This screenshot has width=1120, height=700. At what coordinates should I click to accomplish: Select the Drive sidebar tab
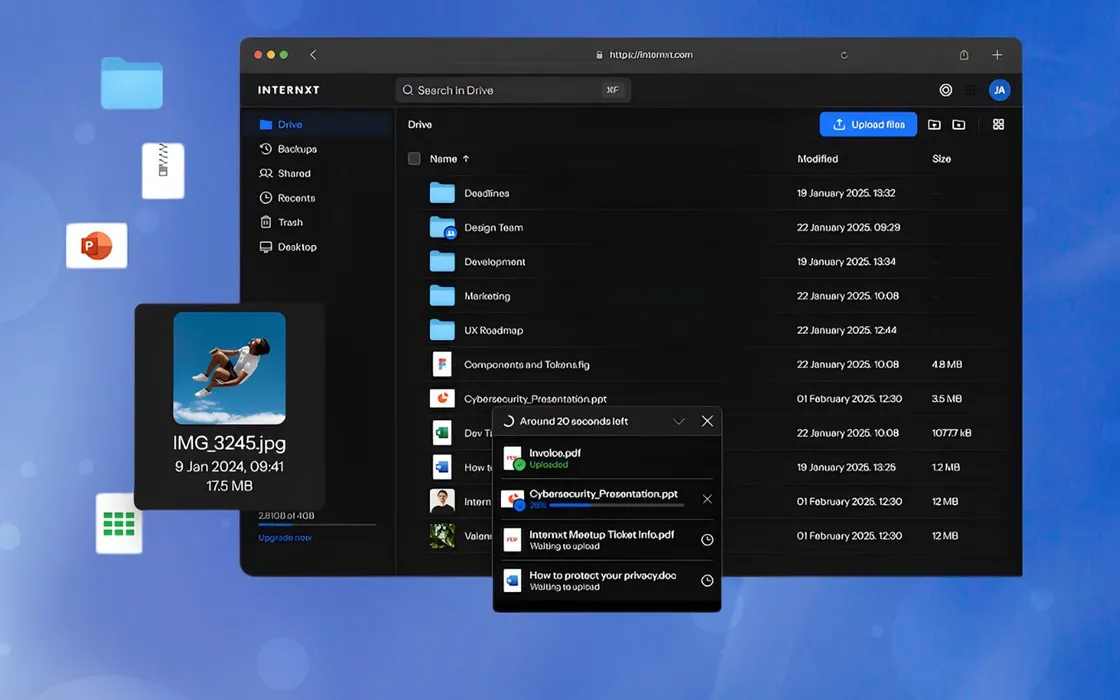[x=283, y=124]
